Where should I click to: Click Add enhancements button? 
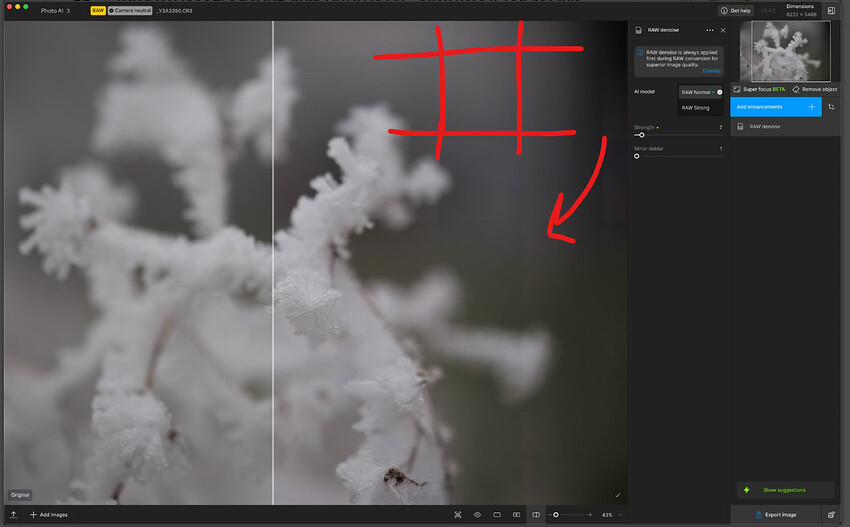pyautogui.click(x=776, y=107)
